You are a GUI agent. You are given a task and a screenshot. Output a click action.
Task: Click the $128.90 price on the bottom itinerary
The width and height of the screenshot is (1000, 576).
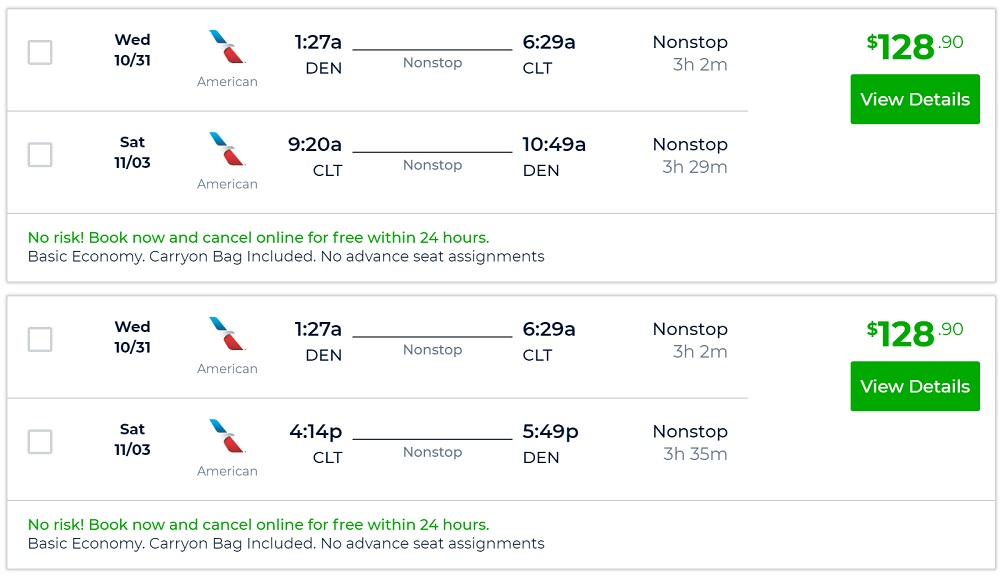pos(914,332)
